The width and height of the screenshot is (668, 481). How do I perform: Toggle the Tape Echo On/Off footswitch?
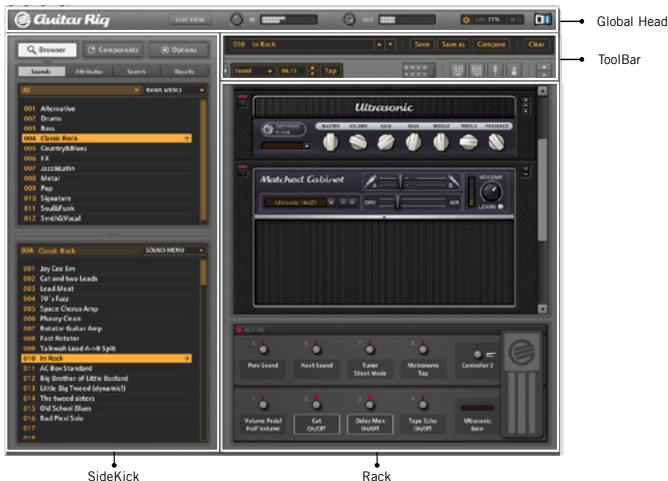[423, 403]
